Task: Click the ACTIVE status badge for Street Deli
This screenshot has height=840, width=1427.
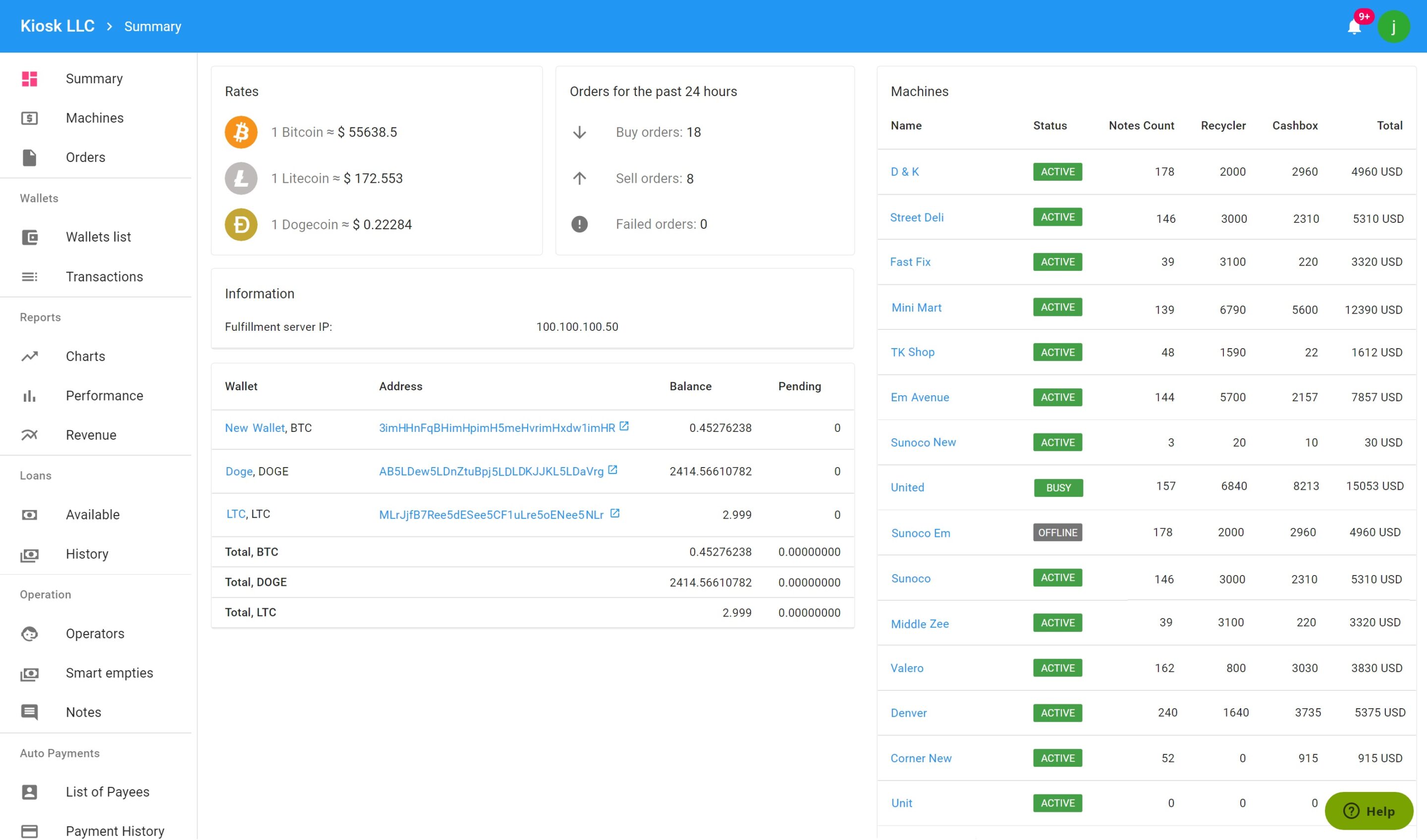Action: pyautogui.click(x=1057, y=217)
